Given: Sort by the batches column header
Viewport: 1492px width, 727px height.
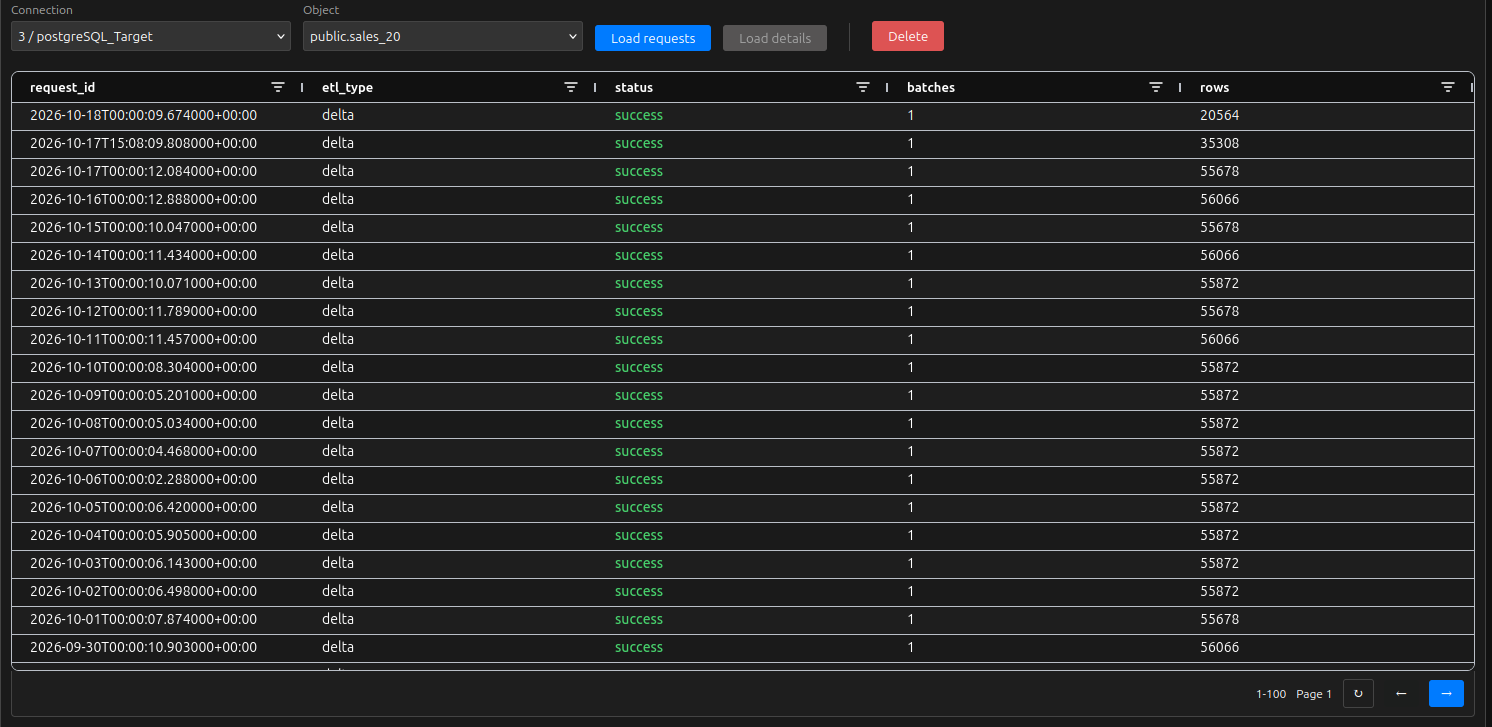Looking at the screenshot, I should point(931,87).
